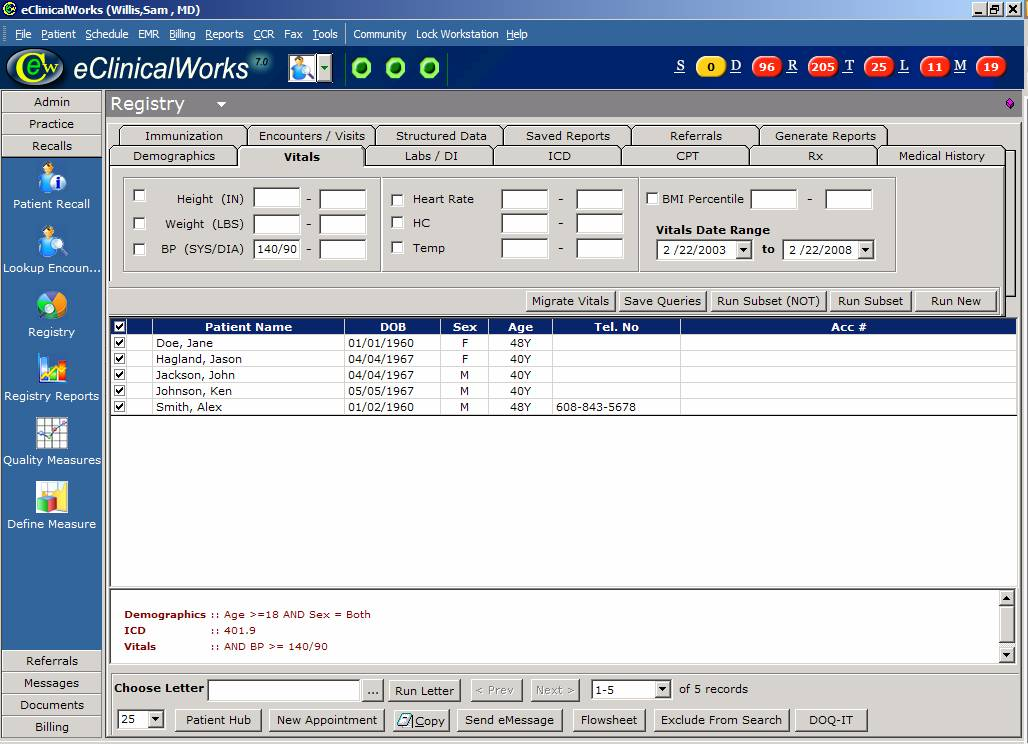Switch to the ICD tab
1028x744 pixels.
(x=559, y=156)
